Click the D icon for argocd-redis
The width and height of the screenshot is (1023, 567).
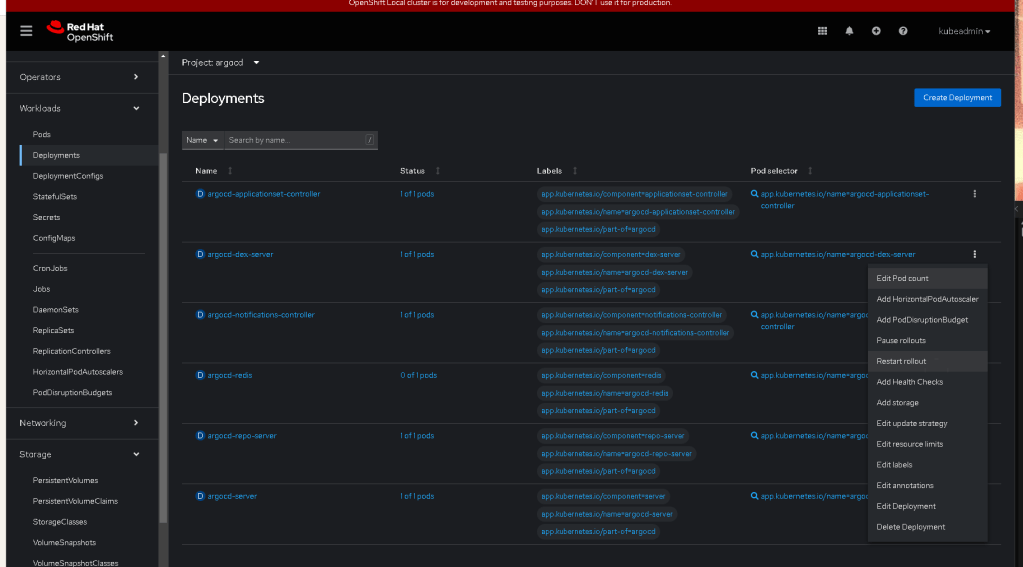(200, 375)
